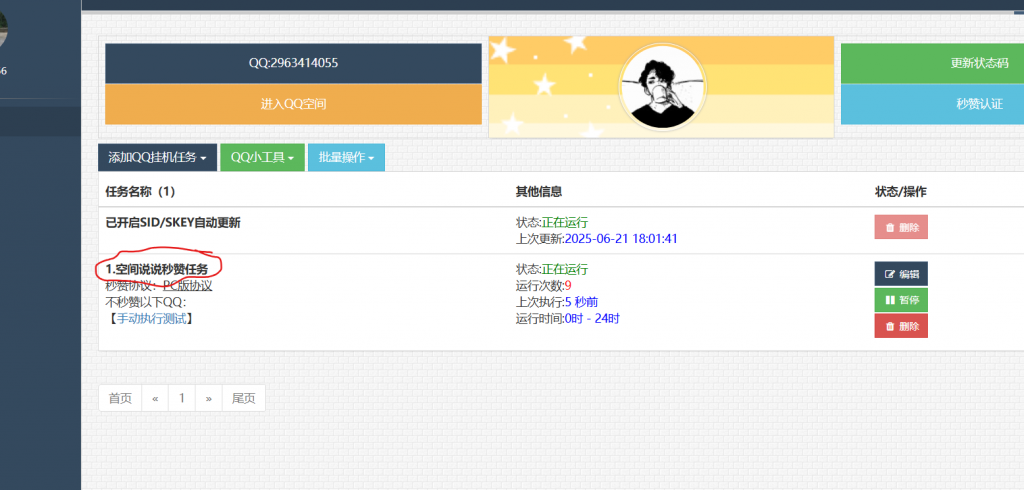Screen dimensions: 1024x490
Task: Jump to 首页 in the pagination
Action: (x=120, y=398)
